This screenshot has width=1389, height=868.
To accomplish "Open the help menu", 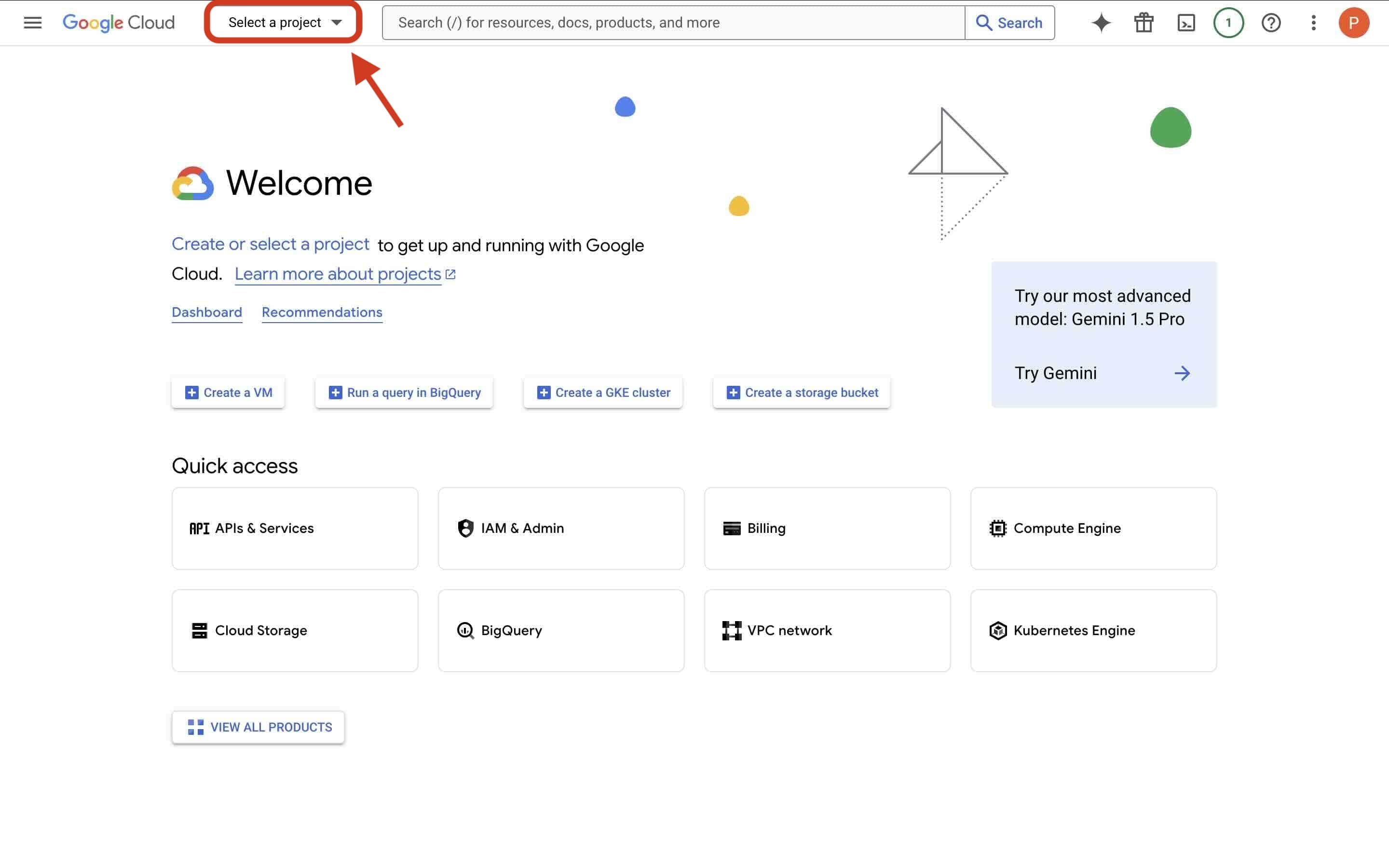I will point(1271,22).
